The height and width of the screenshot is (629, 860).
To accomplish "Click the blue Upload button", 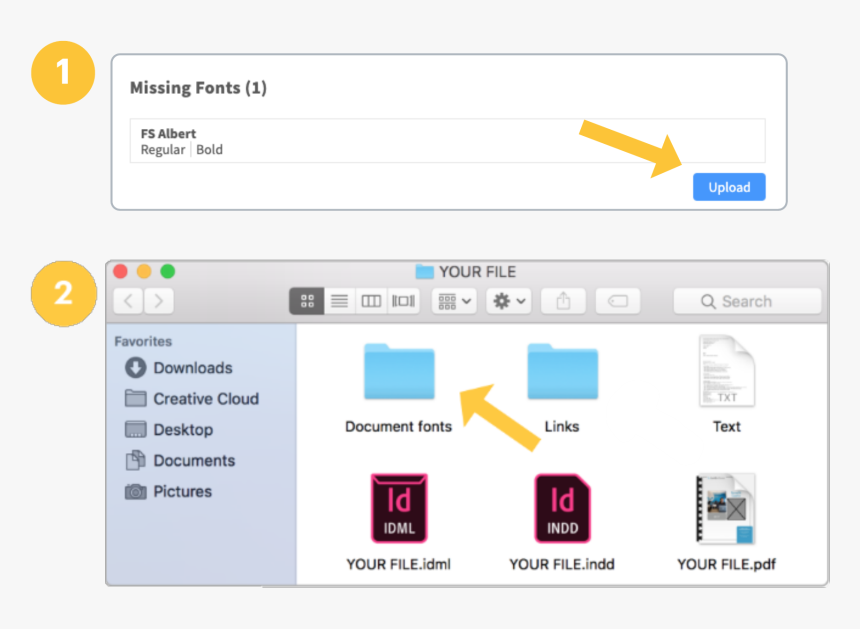I will [729, 187].
